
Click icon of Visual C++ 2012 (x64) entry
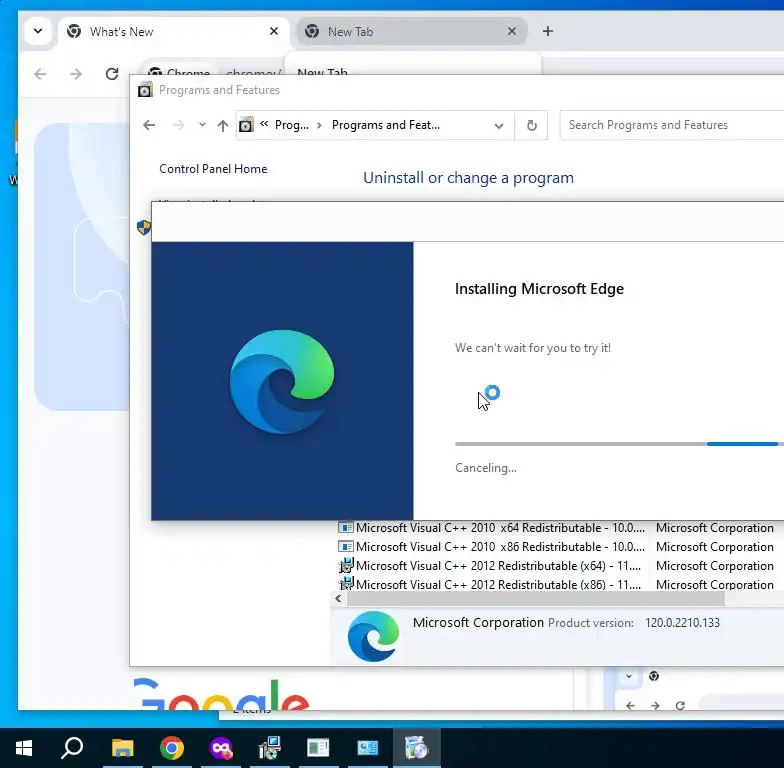pyautogui.click(x=346, y=566)
